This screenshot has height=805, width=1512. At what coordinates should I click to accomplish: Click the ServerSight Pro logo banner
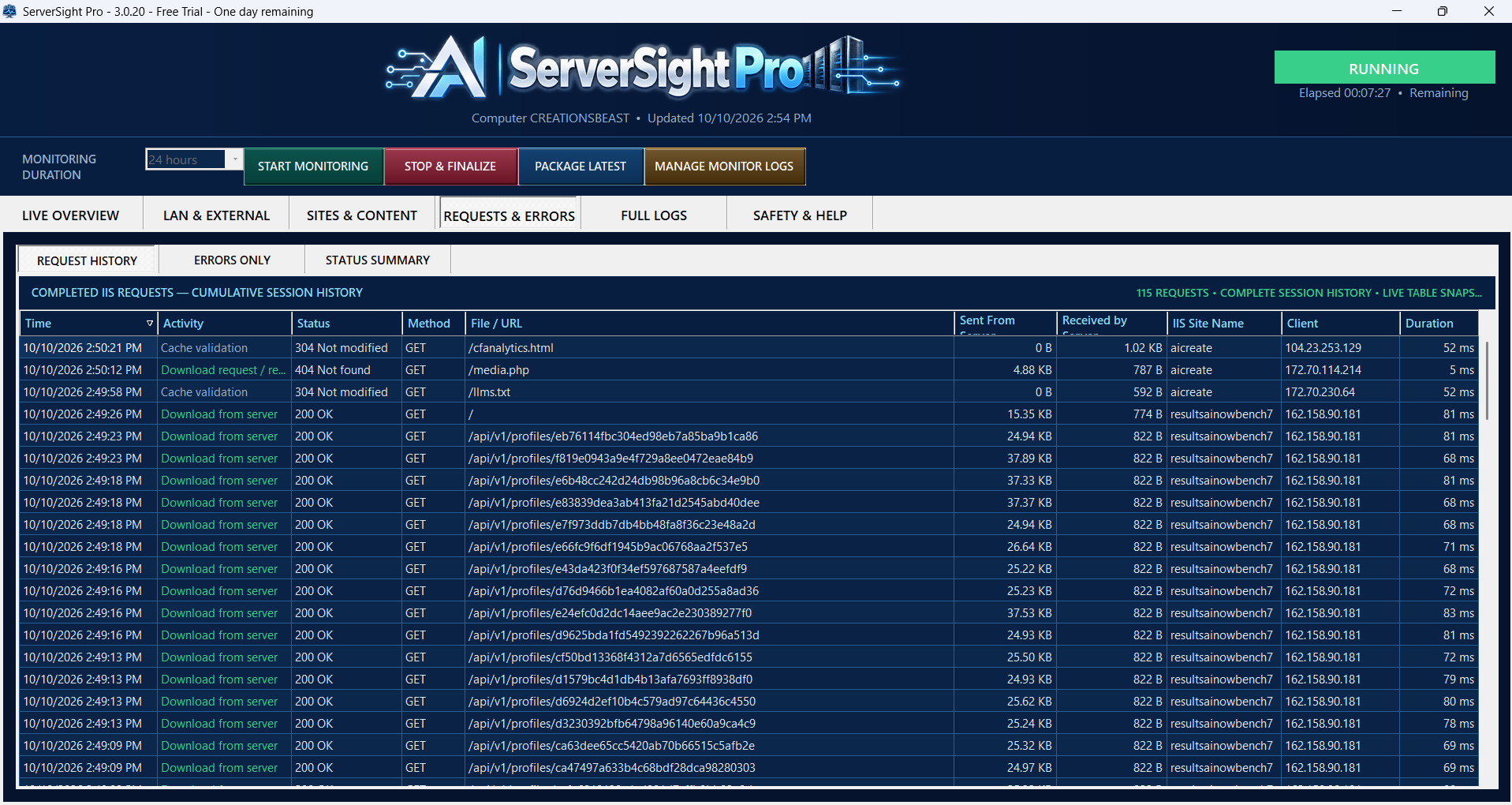click(x=643, y=68)
